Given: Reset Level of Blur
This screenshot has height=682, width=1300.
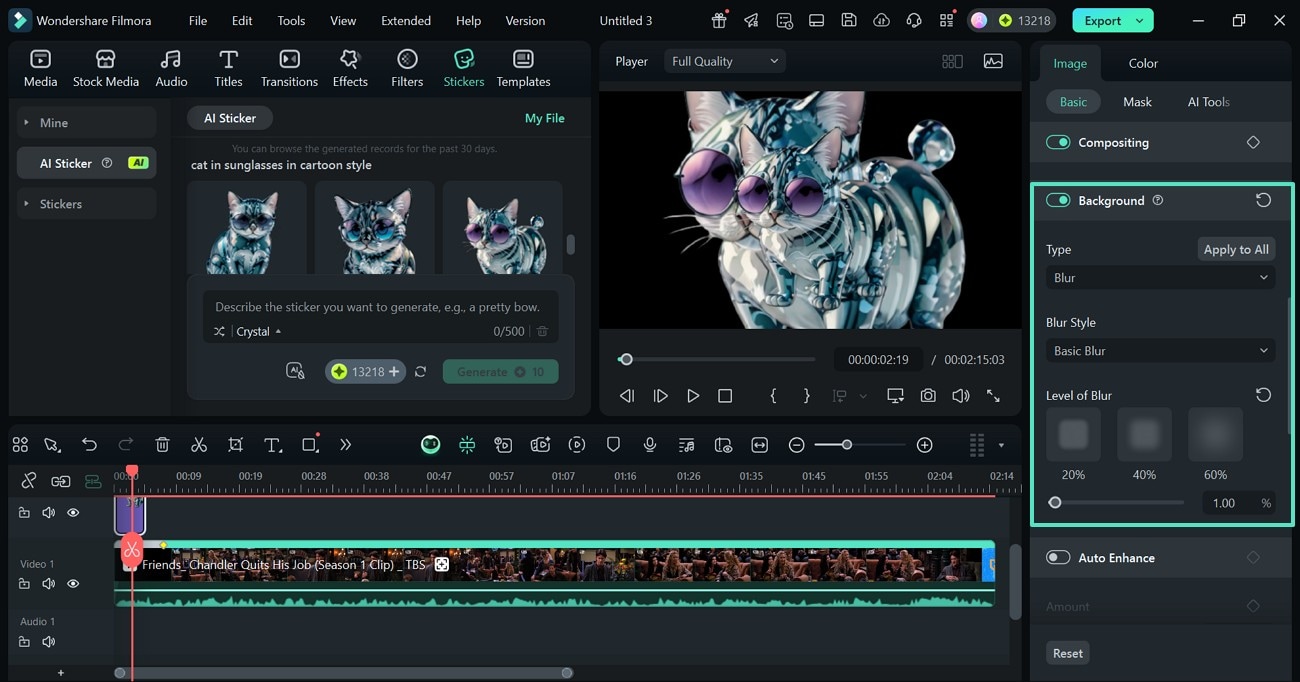Looking at the screenshot, I should tap(1263, 395).
